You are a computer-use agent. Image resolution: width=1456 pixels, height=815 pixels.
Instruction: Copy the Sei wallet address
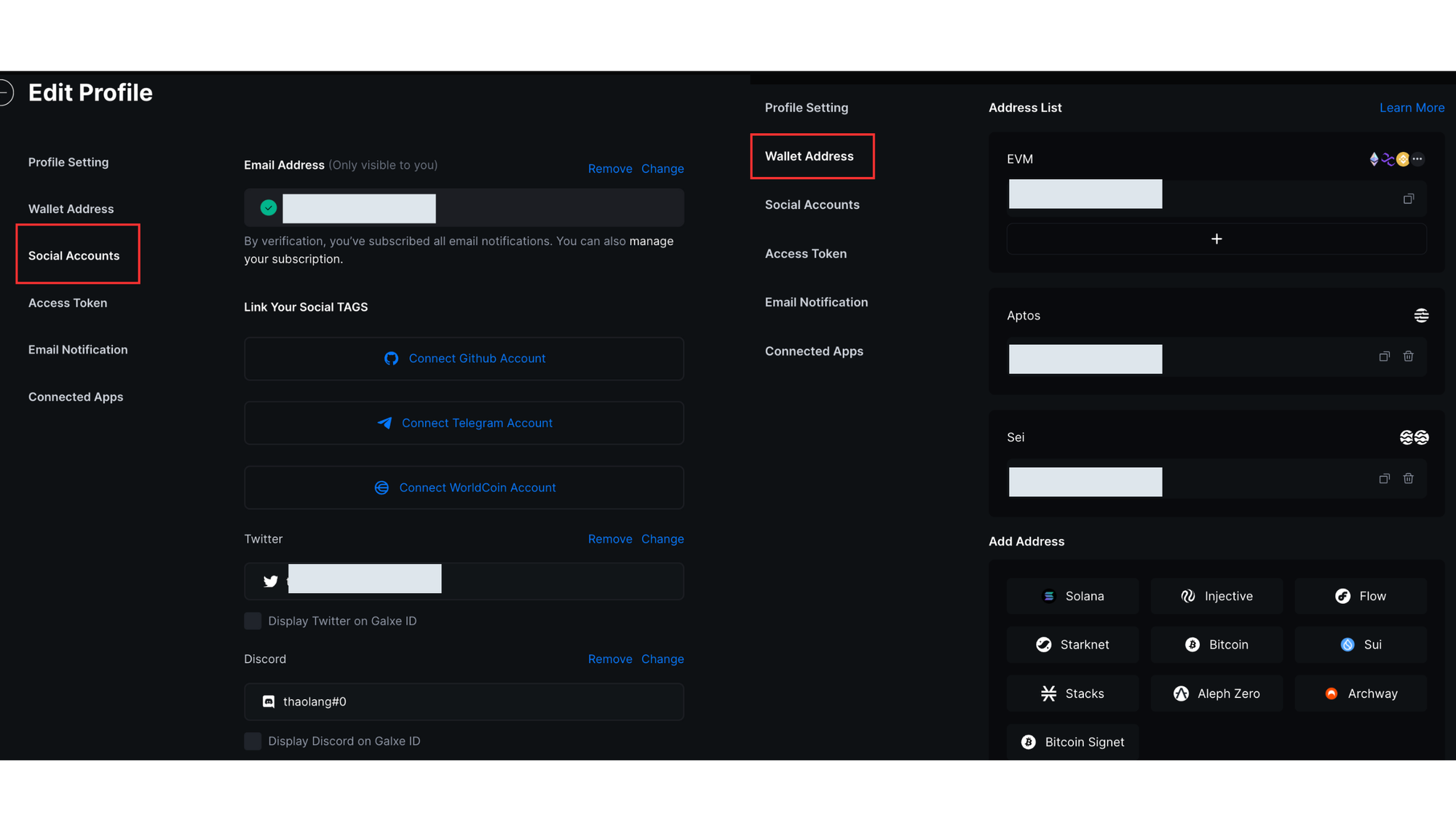click(1384, 479)
